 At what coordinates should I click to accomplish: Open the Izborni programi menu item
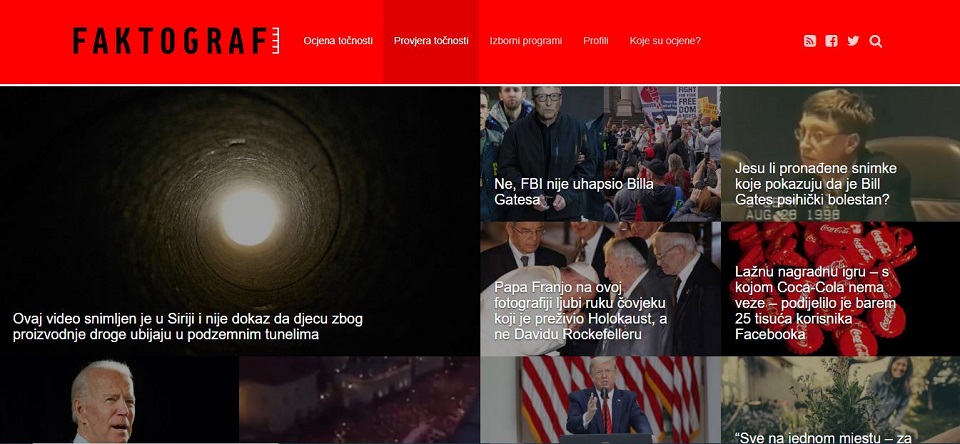(525, 41)
